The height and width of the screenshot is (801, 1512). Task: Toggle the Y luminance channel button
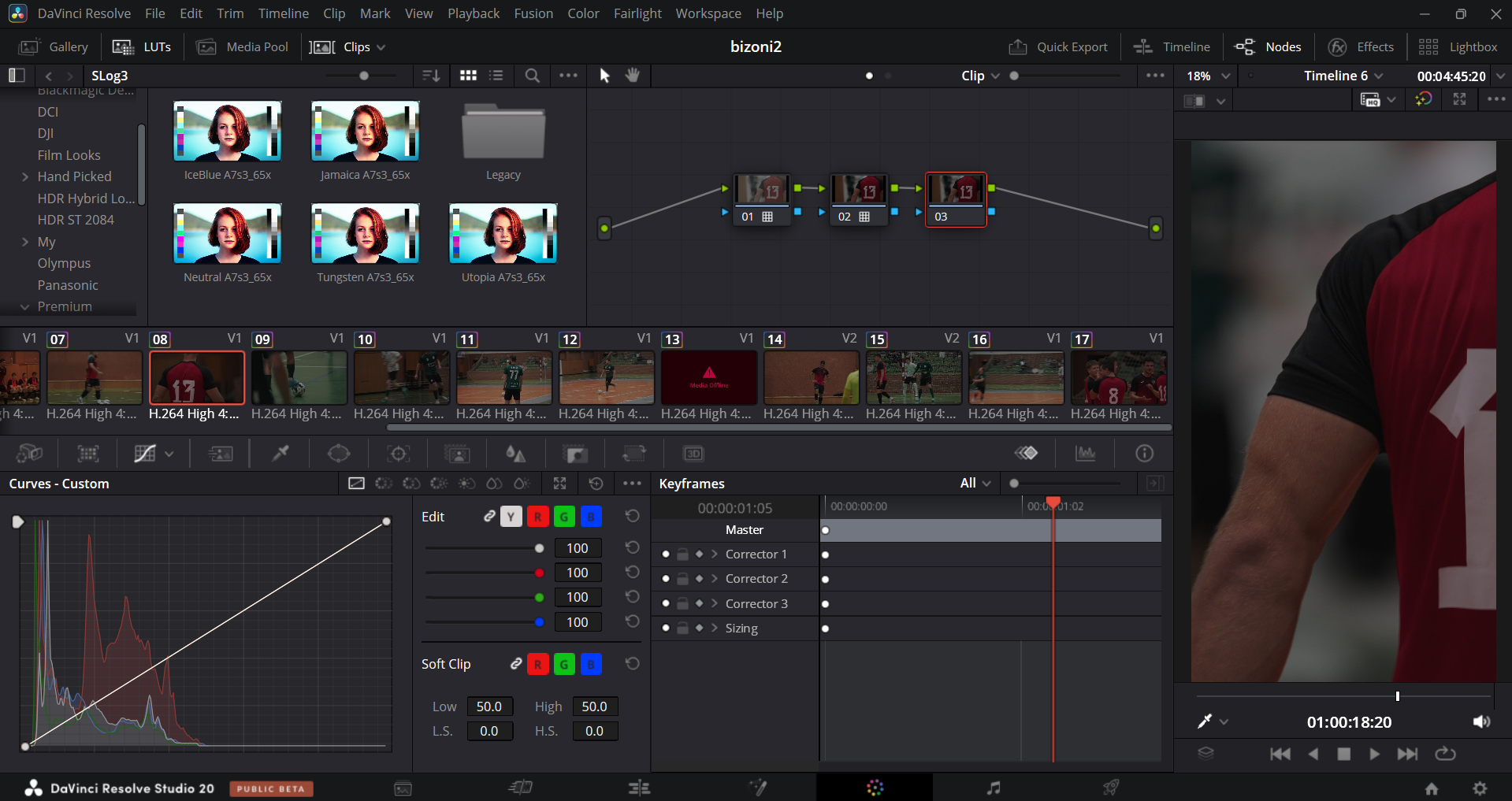pyautogui.click(x=511, y=517)
